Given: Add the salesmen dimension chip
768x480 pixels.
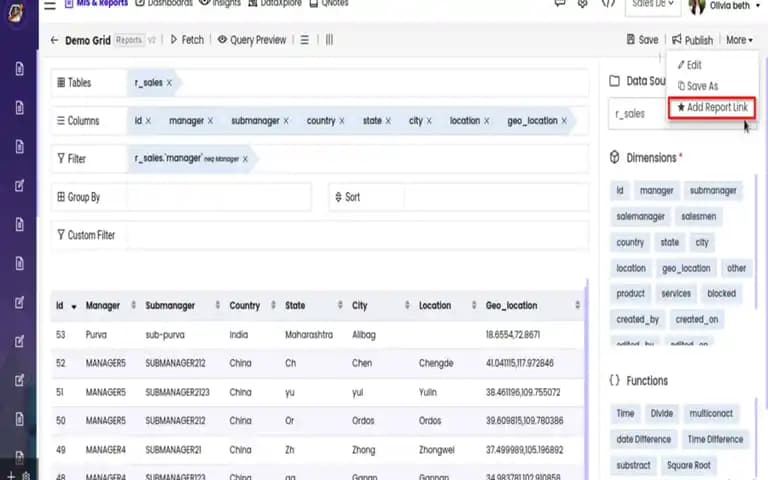Looking at the screenshot, I should (x=698, y=216).
